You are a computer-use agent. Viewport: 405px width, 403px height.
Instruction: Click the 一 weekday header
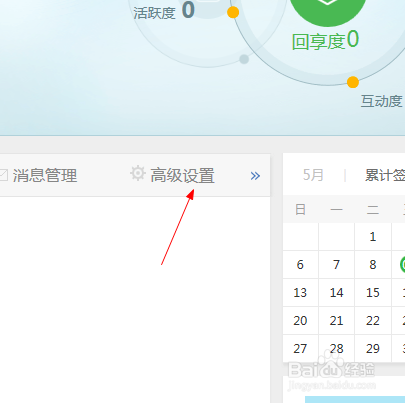coord(336,210)
